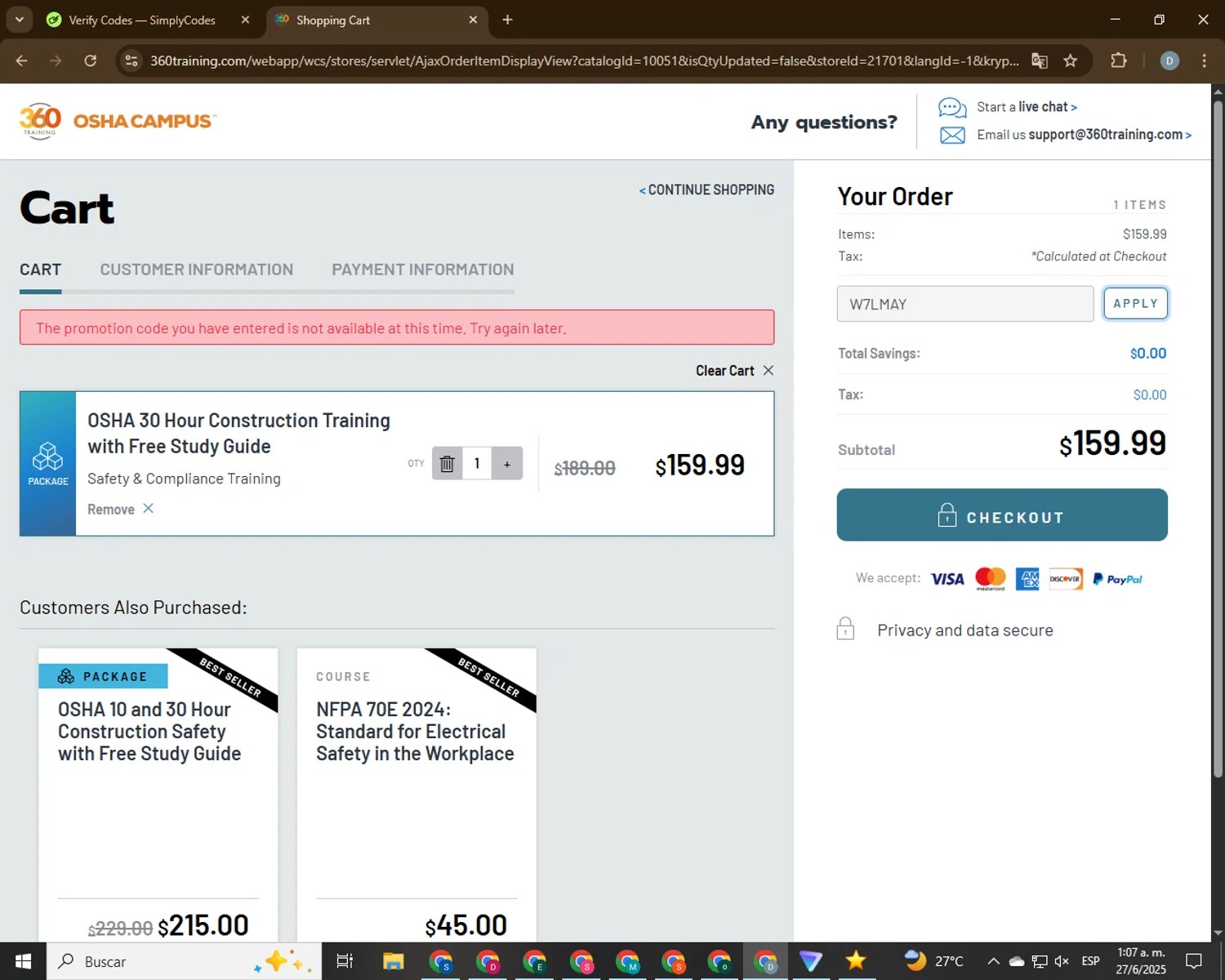
Task: Increase quantity with the plus button
Action: (x=507, y=464)
